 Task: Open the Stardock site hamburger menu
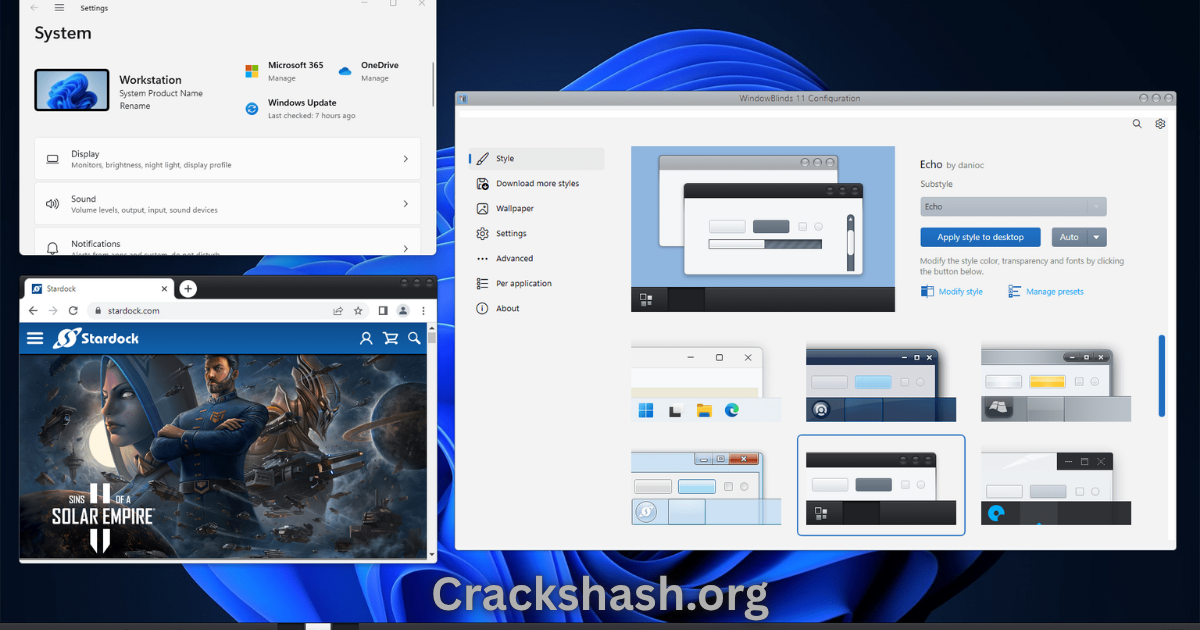pyautogui.click(x=35, y=339)
